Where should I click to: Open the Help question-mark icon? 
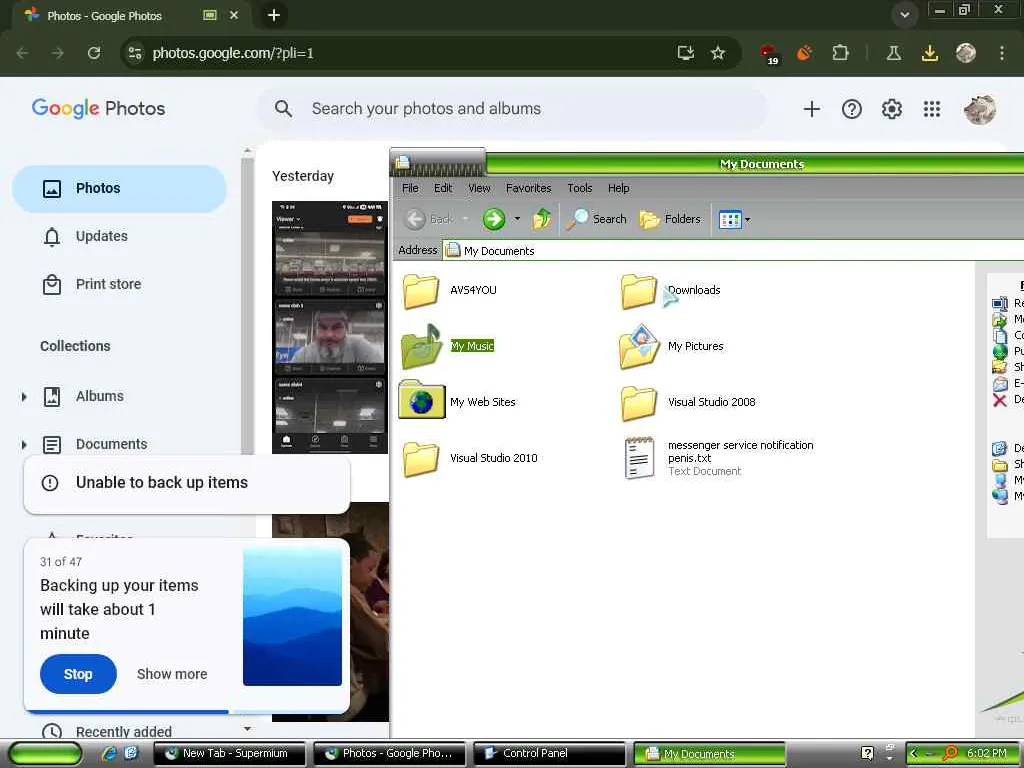coord(852,109)
